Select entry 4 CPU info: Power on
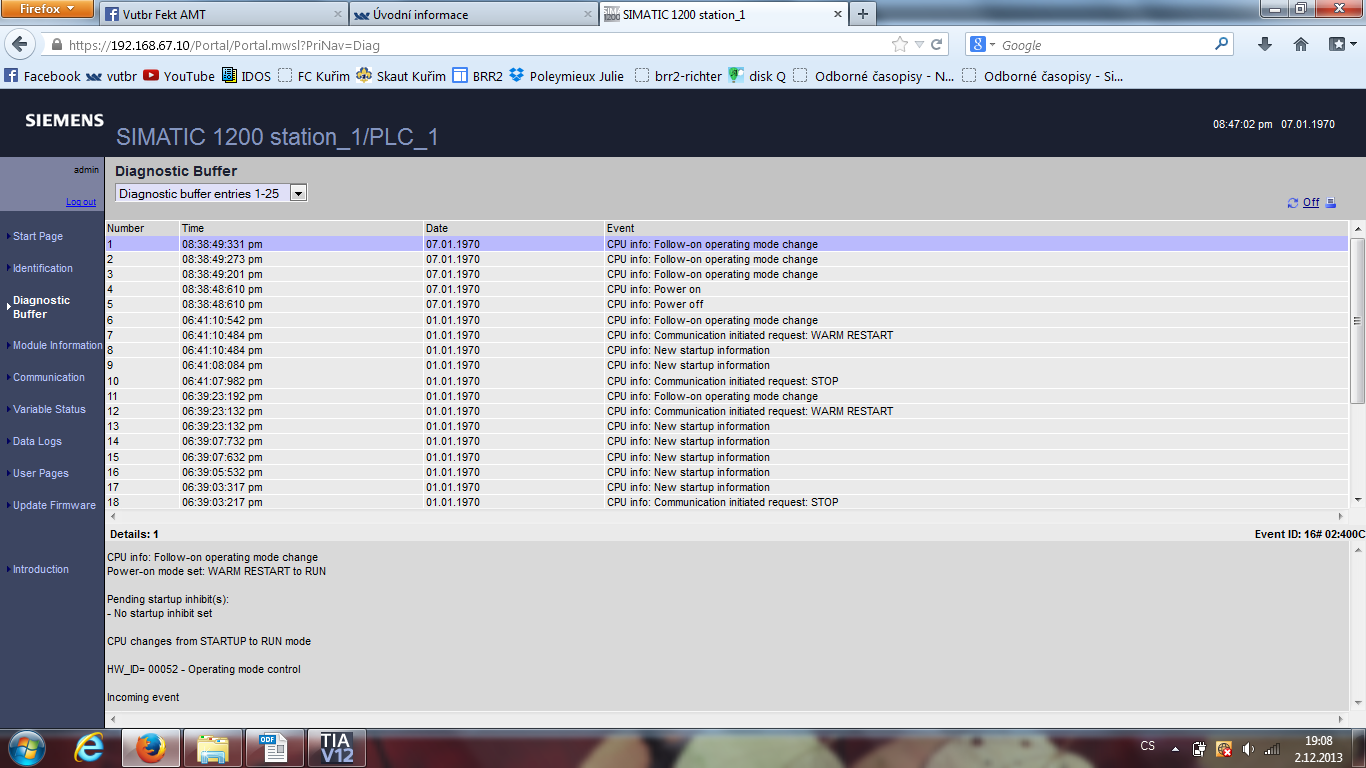The height and width of the screenshot is (768, 1366). 726,289
